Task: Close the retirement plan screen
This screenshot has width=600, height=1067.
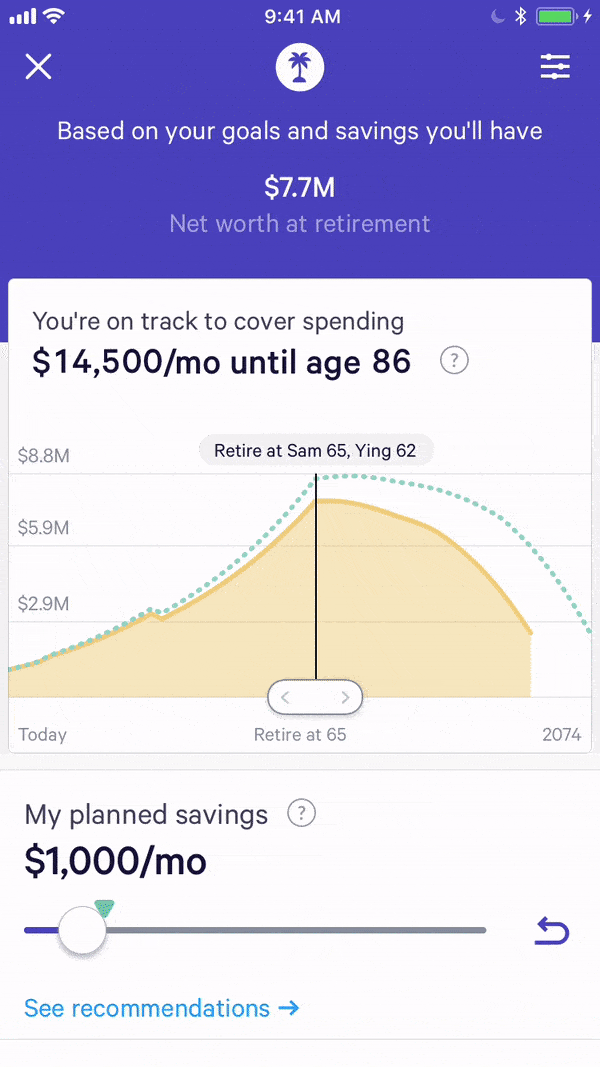Action: pyautogui.click(x=38, y=67)
